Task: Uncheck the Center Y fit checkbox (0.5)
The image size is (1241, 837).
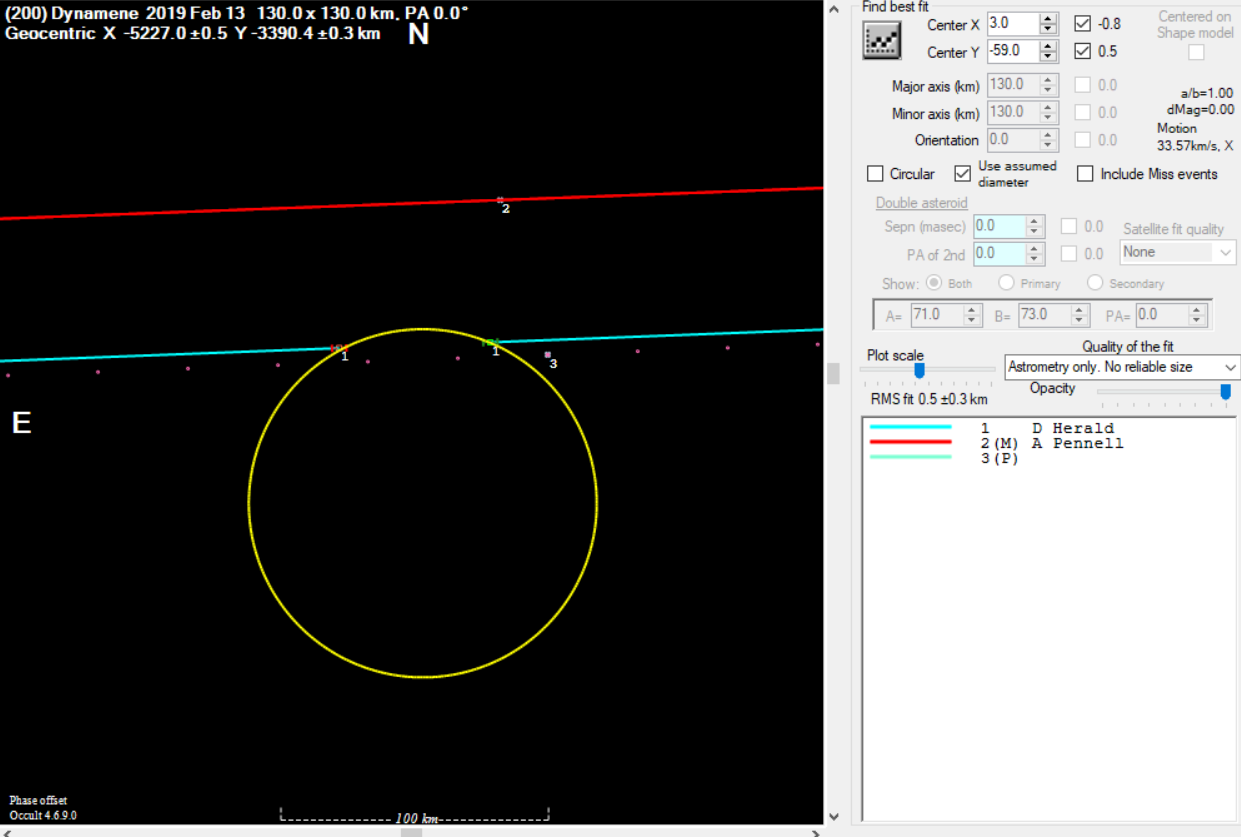Action: coord(1082,51)
